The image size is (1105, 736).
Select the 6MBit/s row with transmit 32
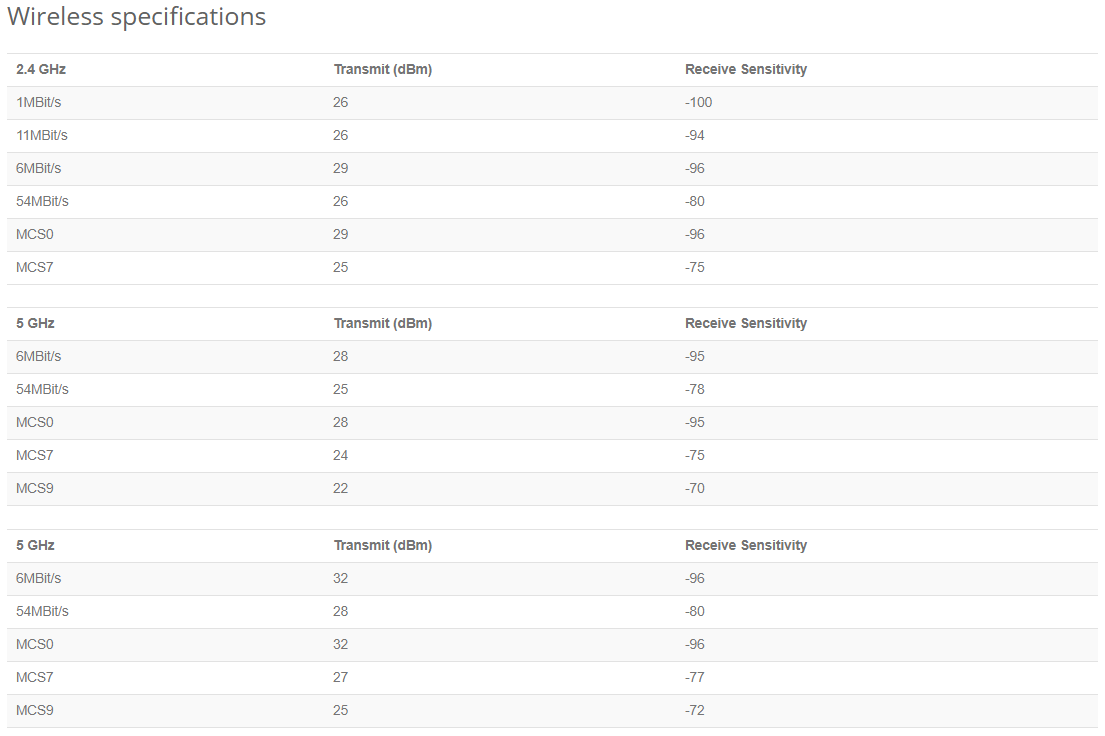pos(552,579)
